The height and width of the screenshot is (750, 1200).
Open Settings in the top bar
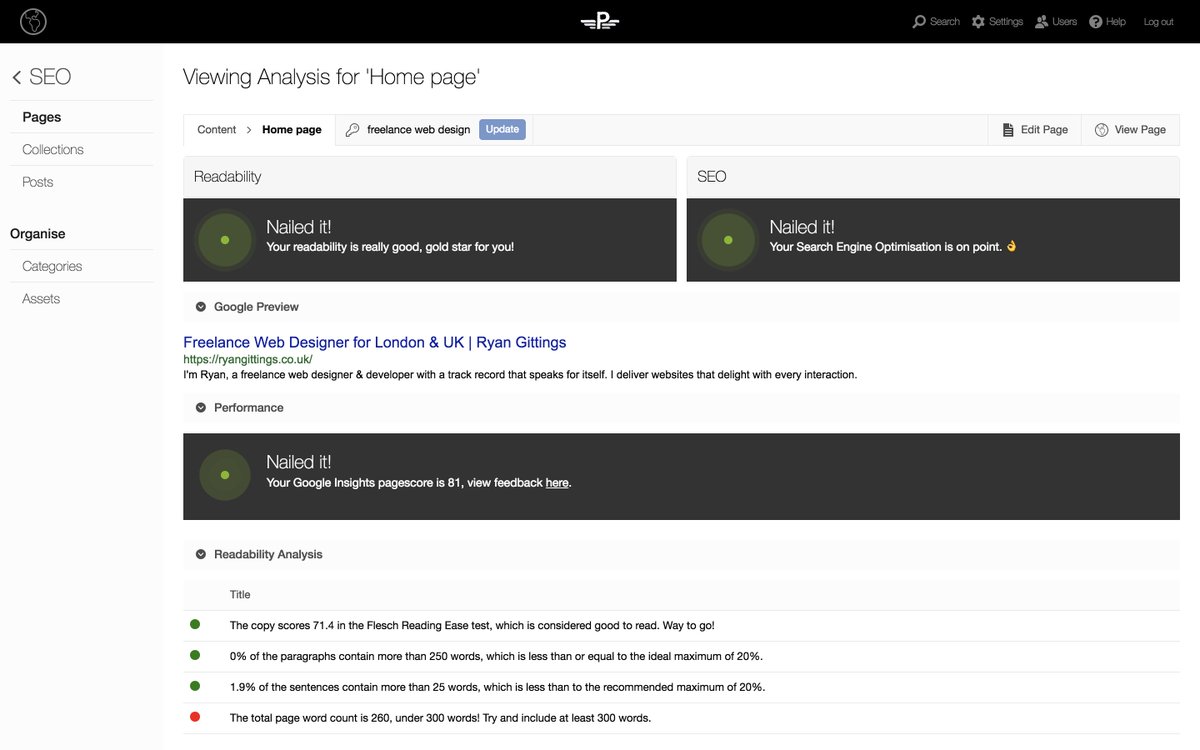997,21
